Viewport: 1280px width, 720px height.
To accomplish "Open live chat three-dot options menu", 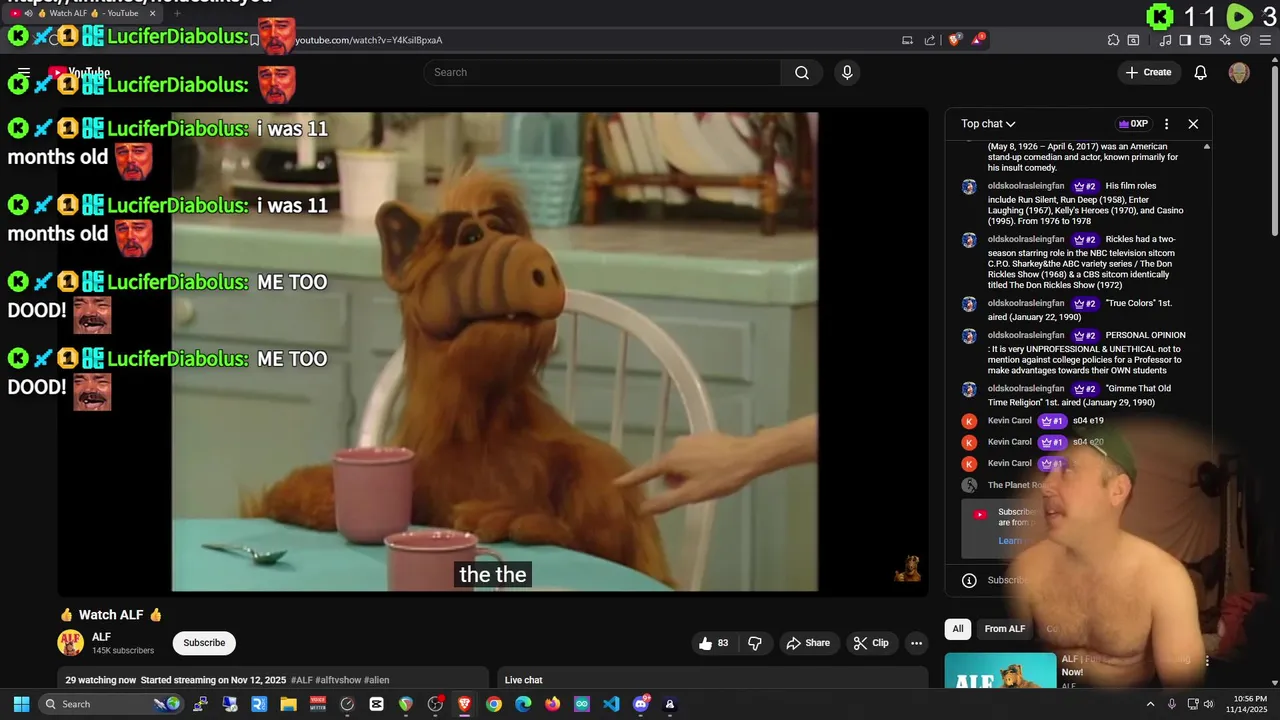I will coord(1166,124).
